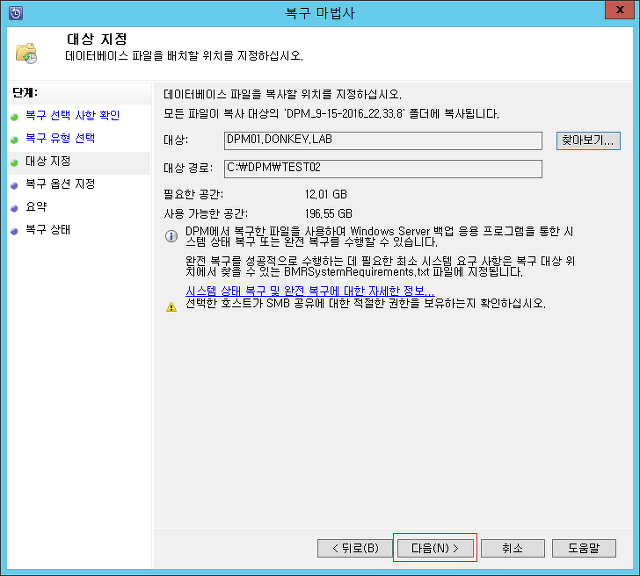The height and width of the screenshot is (576, 640).
Task: Open the 복구 유형 선택 step
Action: point(60,138)
